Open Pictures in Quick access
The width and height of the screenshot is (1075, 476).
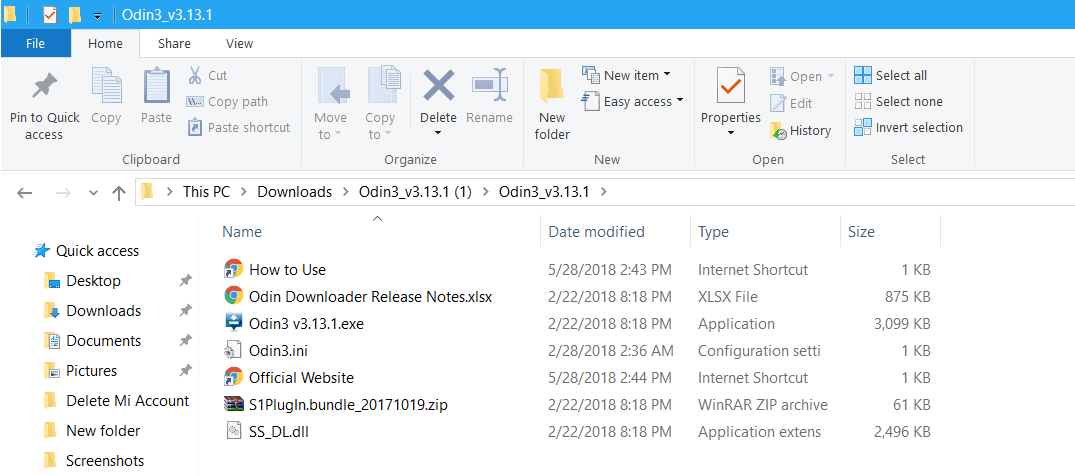click(x=92, y=371)
